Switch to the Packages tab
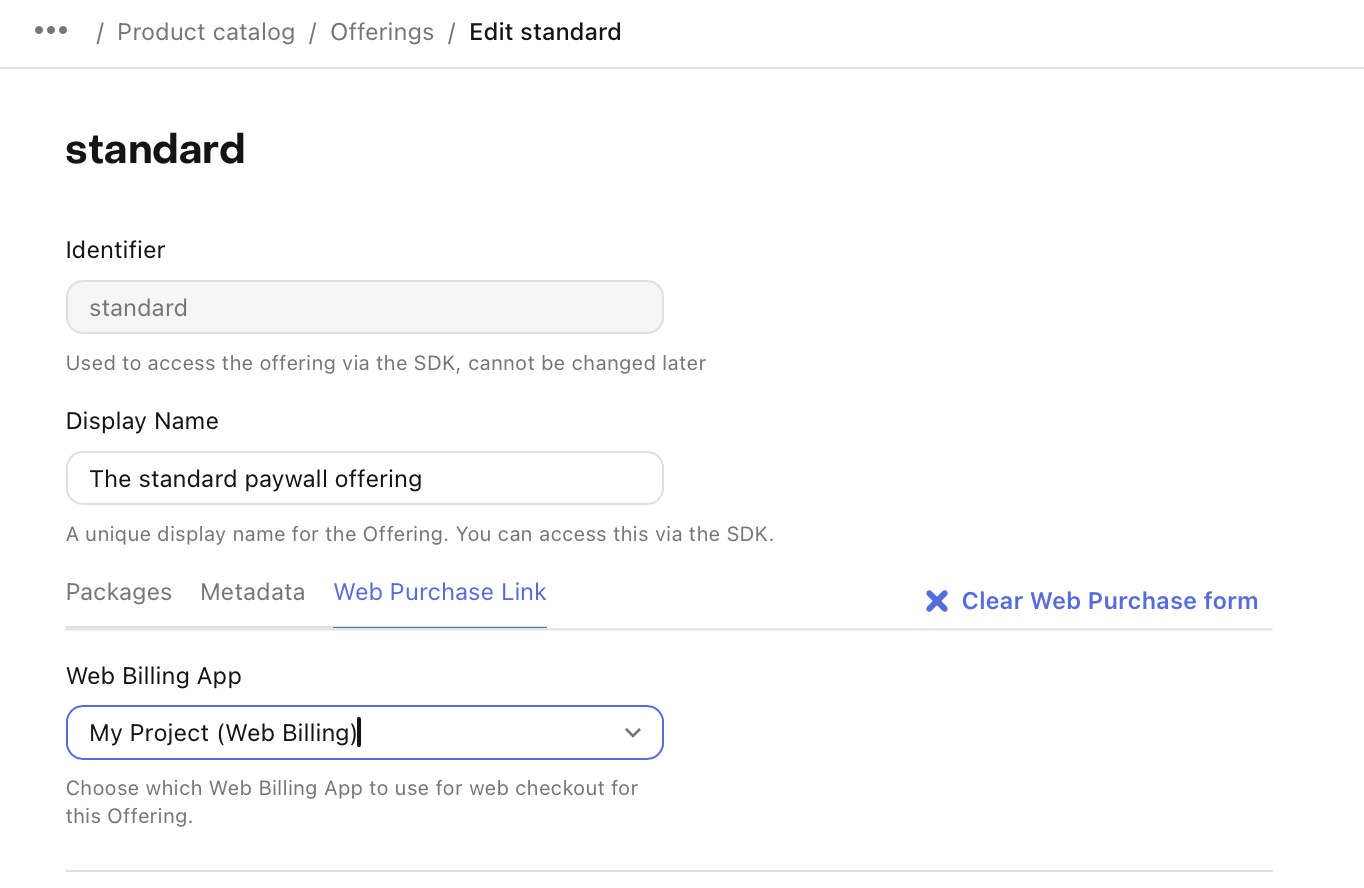 119,592
